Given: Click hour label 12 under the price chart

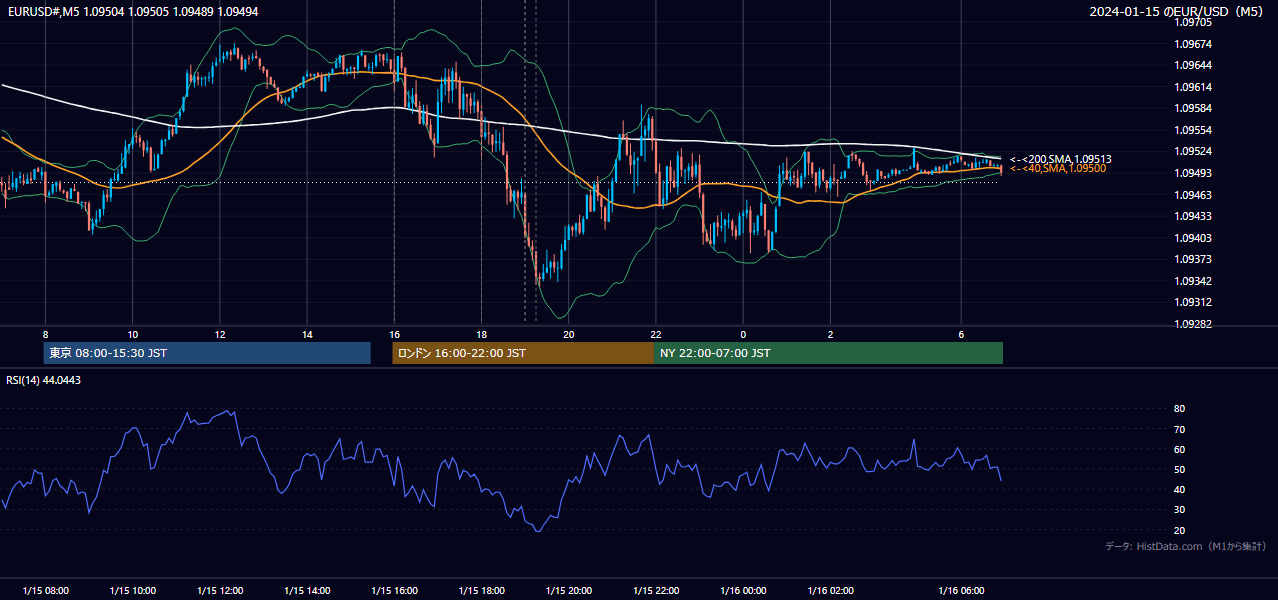Looking at the screenshot, I should pyautogui.click(x=220, y=334).
